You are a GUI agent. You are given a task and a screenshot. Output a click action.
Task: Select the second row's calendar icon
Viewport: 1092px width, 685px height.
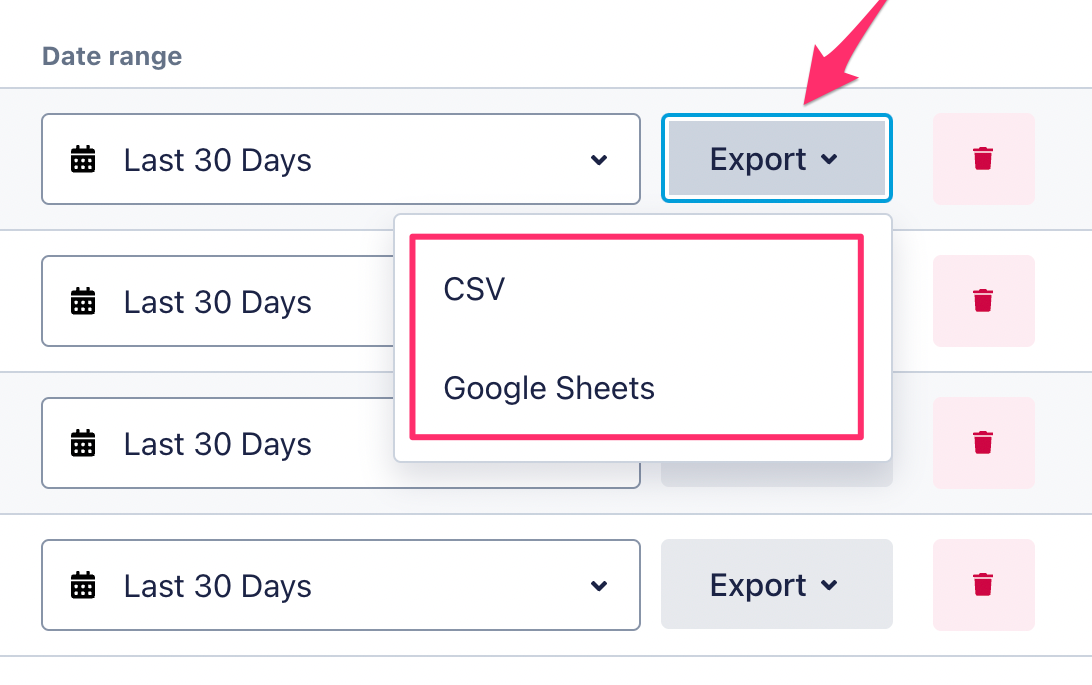coord(84,302)
